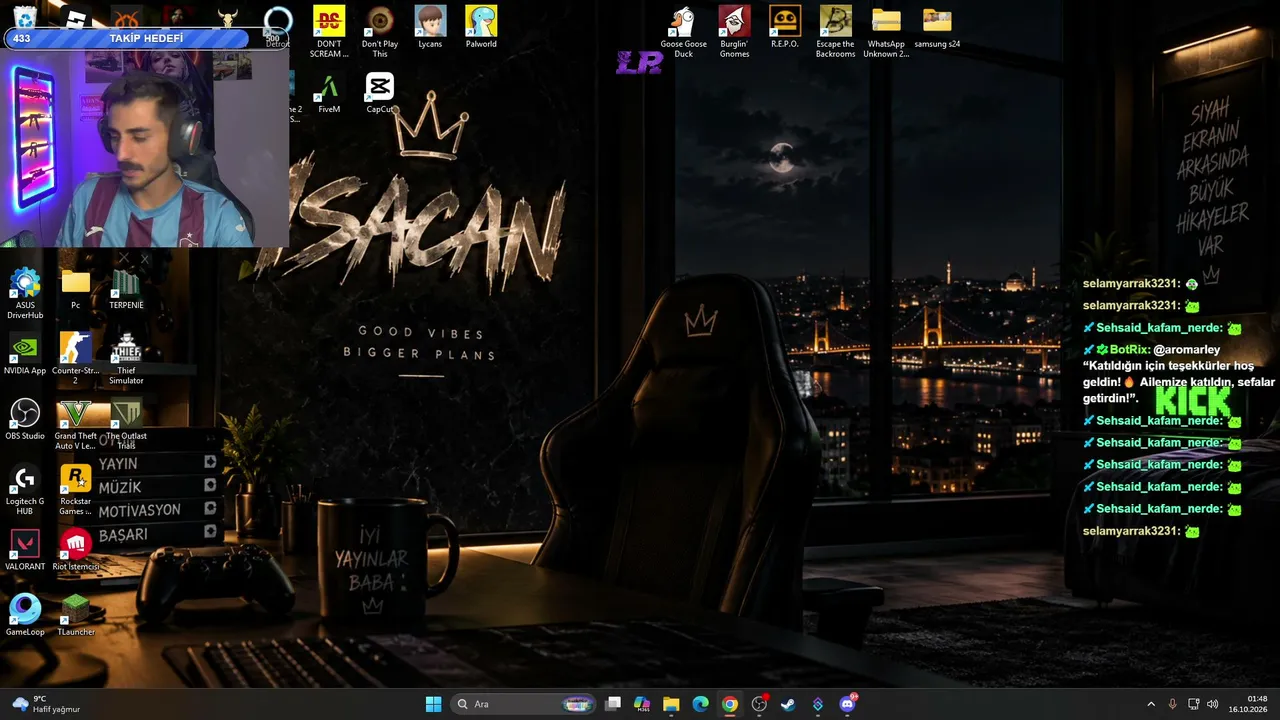Viewport: 1280px width, 720px height.
Task: Select the Escape the Backrooms shortcut
Action: (835, 31)
